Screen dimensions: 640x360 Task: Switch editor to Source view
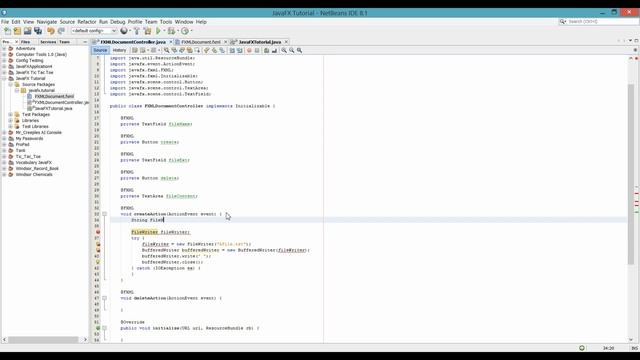[100, 50]
